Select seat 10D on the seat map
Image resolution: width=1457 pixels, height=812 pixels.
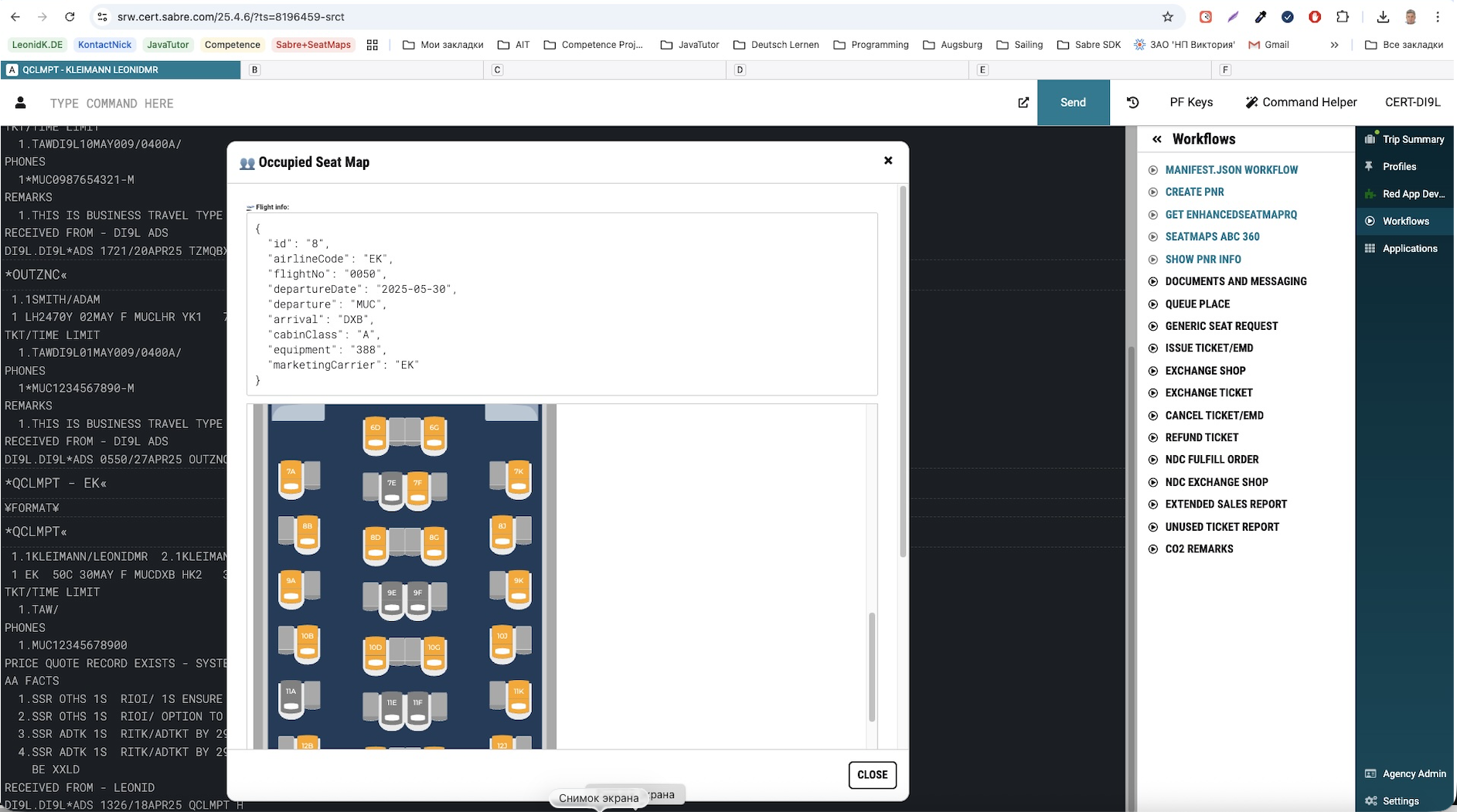376,654
